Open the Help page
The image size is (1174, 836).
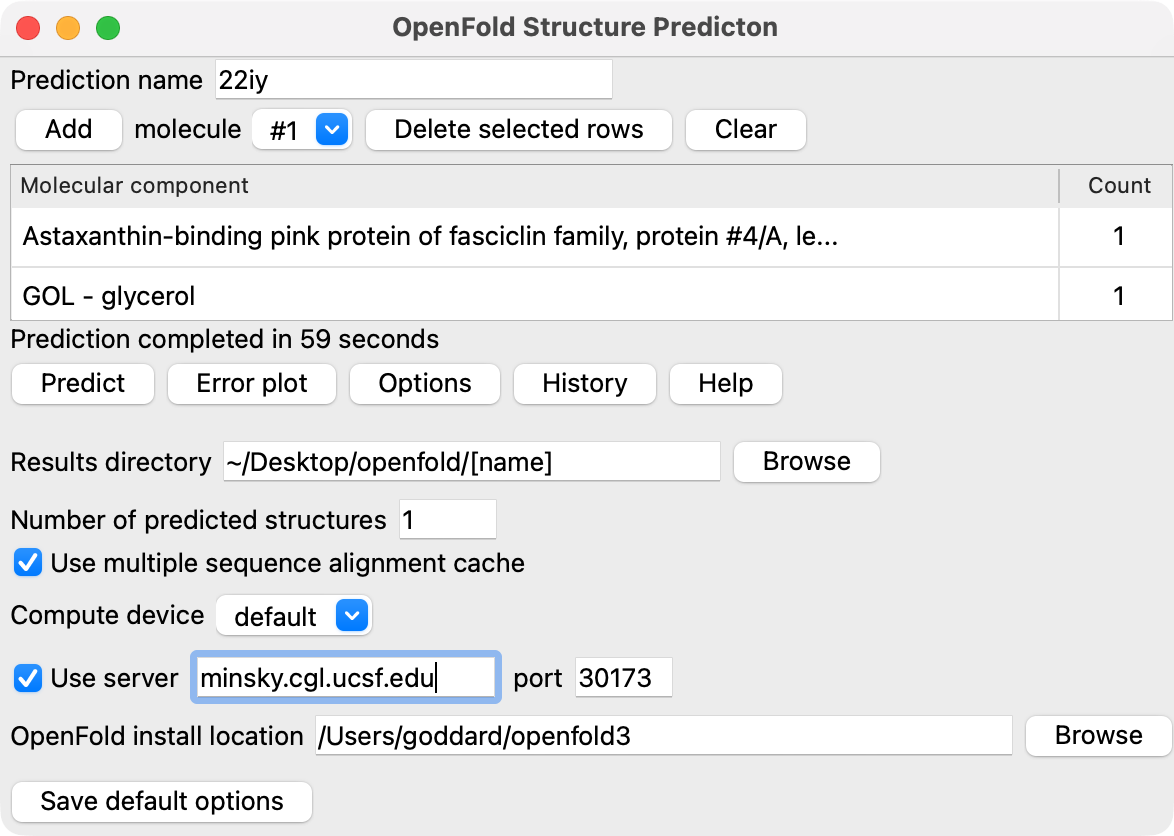[x=725, y=383]
